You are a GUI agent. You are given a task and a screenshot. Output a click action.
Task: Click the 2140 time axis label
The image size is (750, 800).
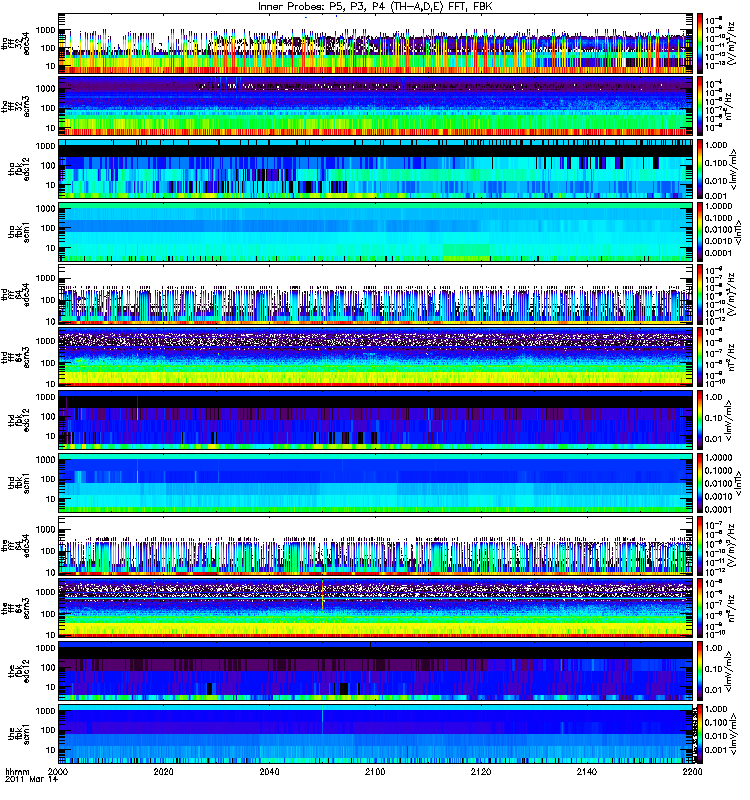click(x=586, y=771)
